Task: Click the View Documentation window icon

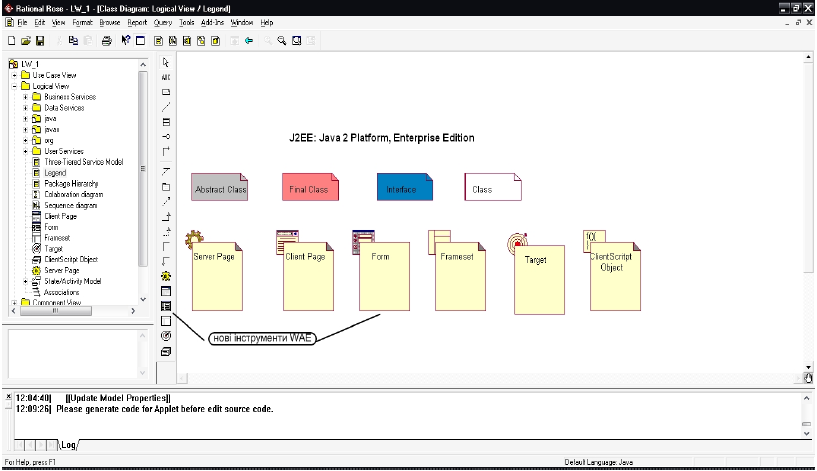Action: pos(140,41)
